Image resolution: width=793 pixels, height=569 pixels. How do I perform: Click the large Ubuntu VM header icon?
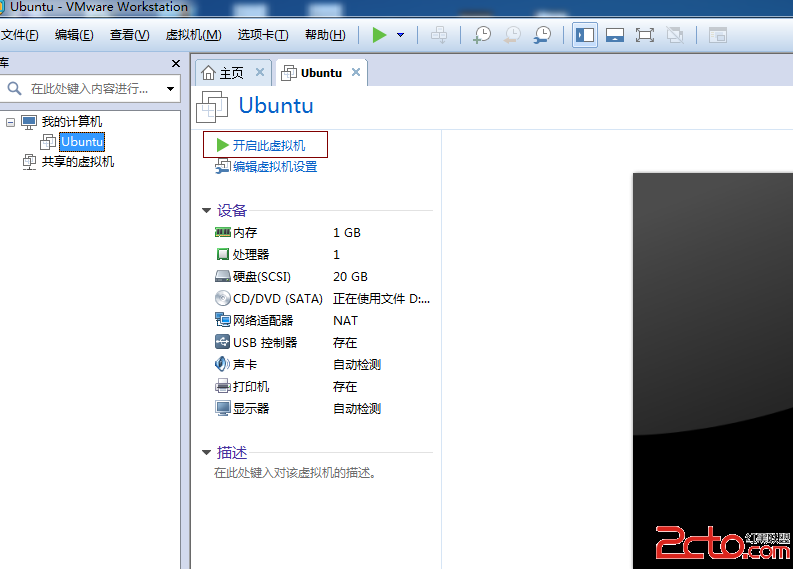click(x=212, y=107)
